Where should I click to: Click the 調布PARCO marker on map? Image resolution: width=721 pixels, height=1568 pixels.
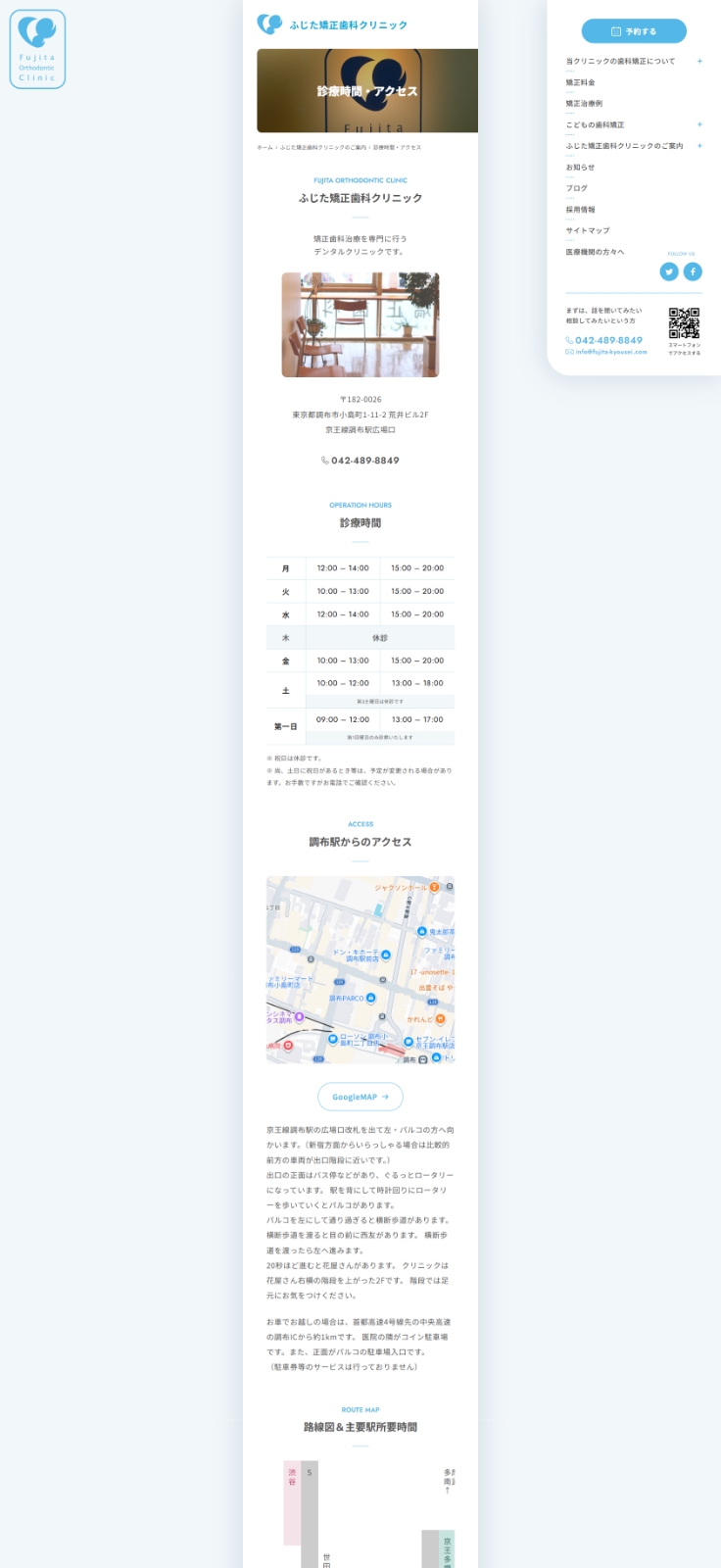click(370, 998)
